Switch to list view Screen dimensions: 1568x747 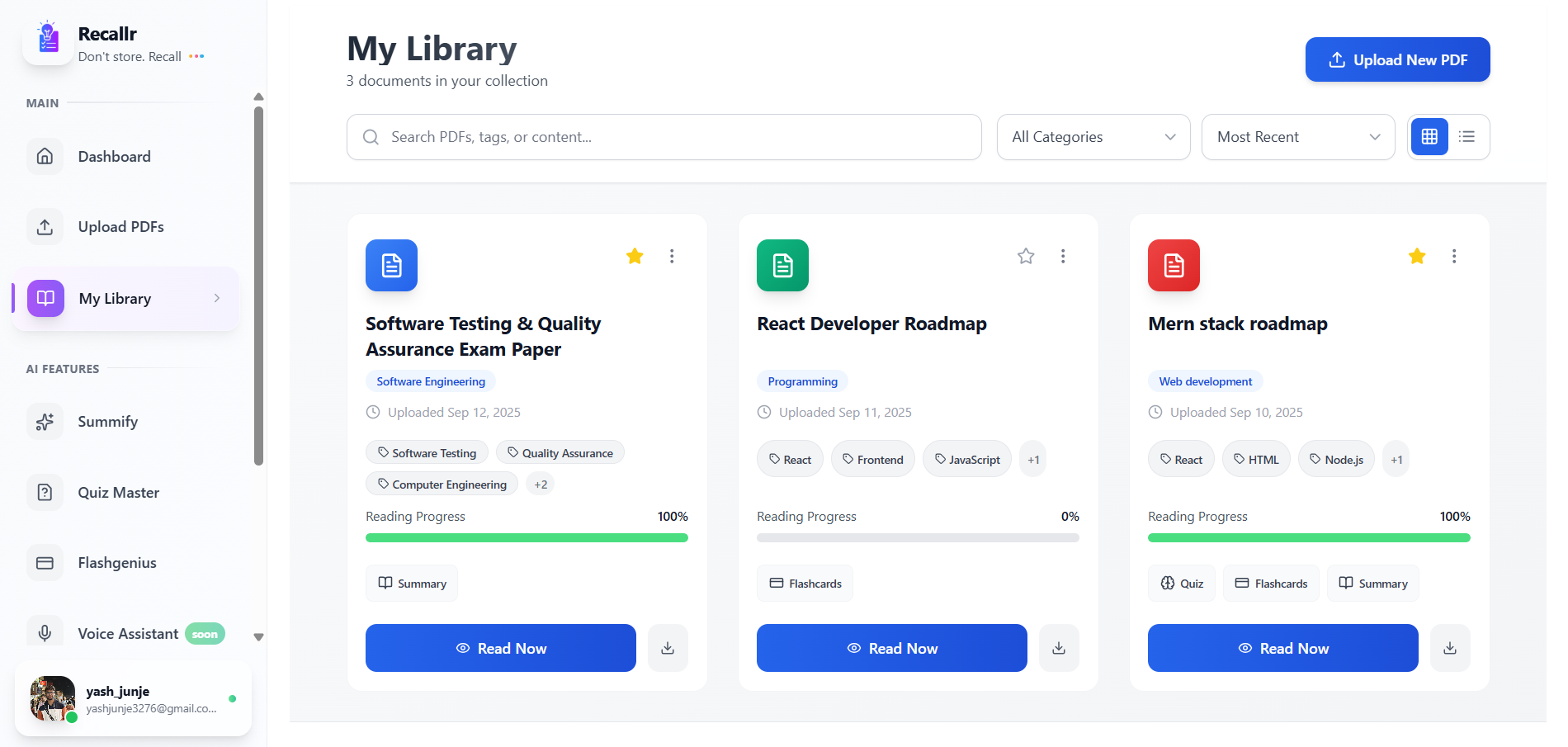click(x=1466, y=137)
